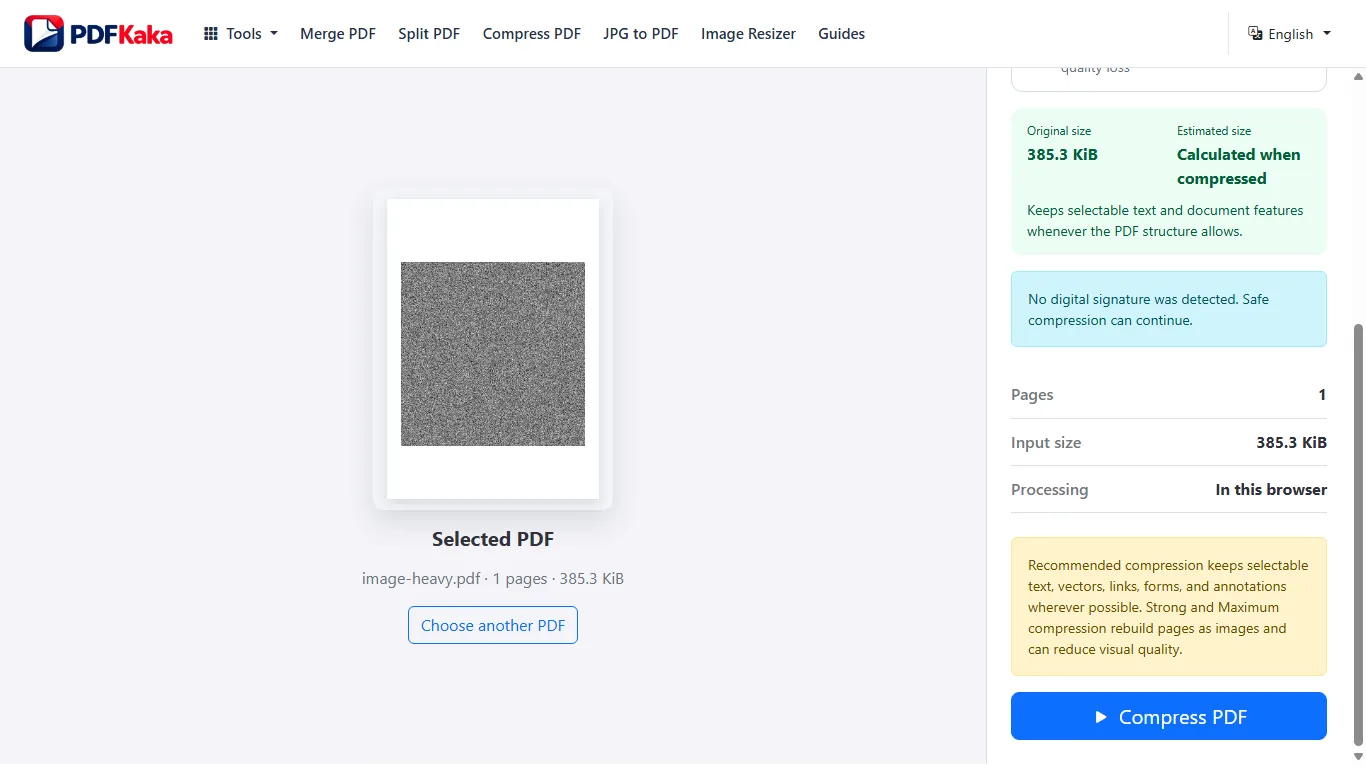Image resolution: width=1366 pixels, height=768 pixels.
Task: Click the In this browser value
Action: click(x=1271, y=489)
